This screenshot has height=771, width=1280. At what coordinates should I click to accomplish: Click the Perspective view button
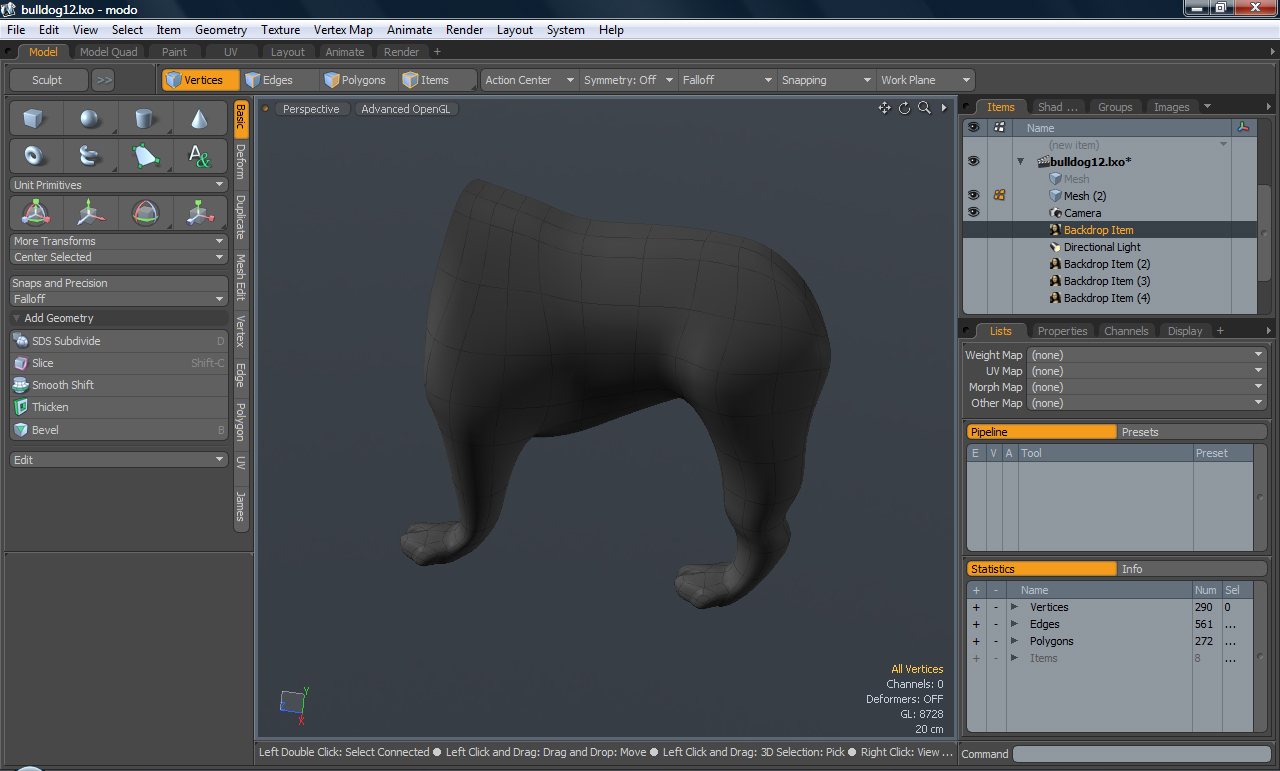(311, 109)
